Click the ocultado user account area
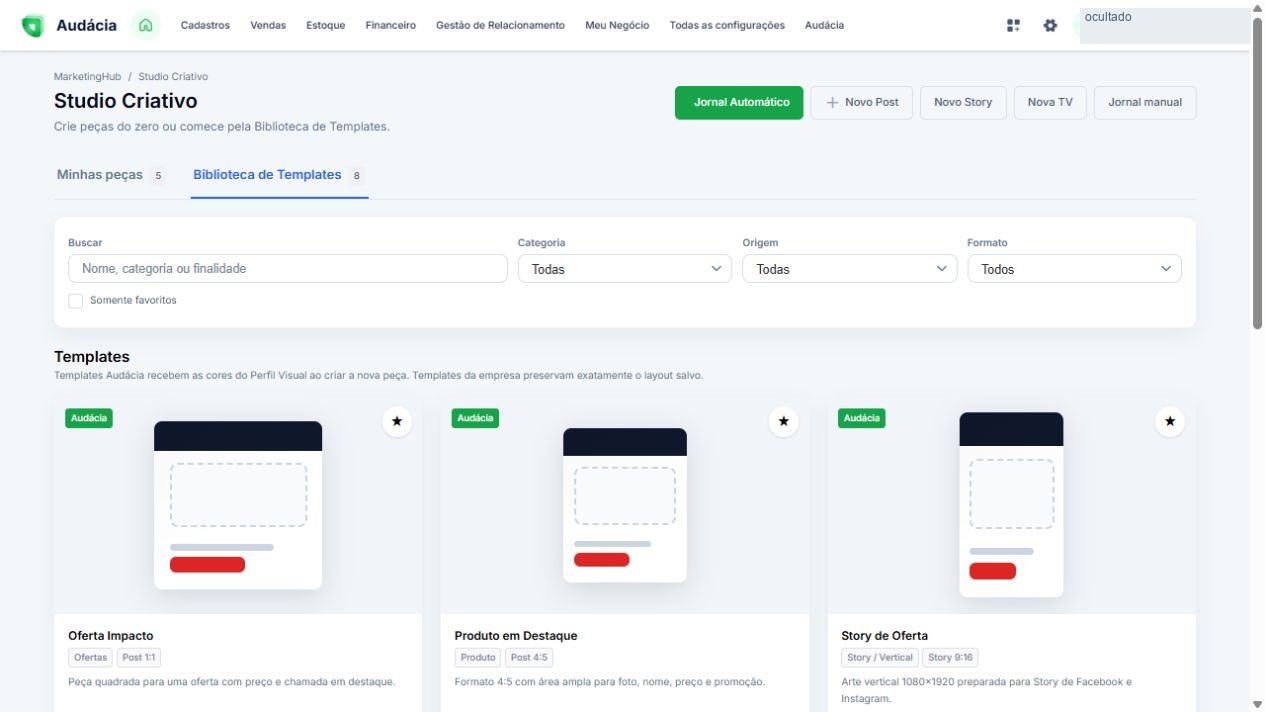 [x=1164, y=26]
